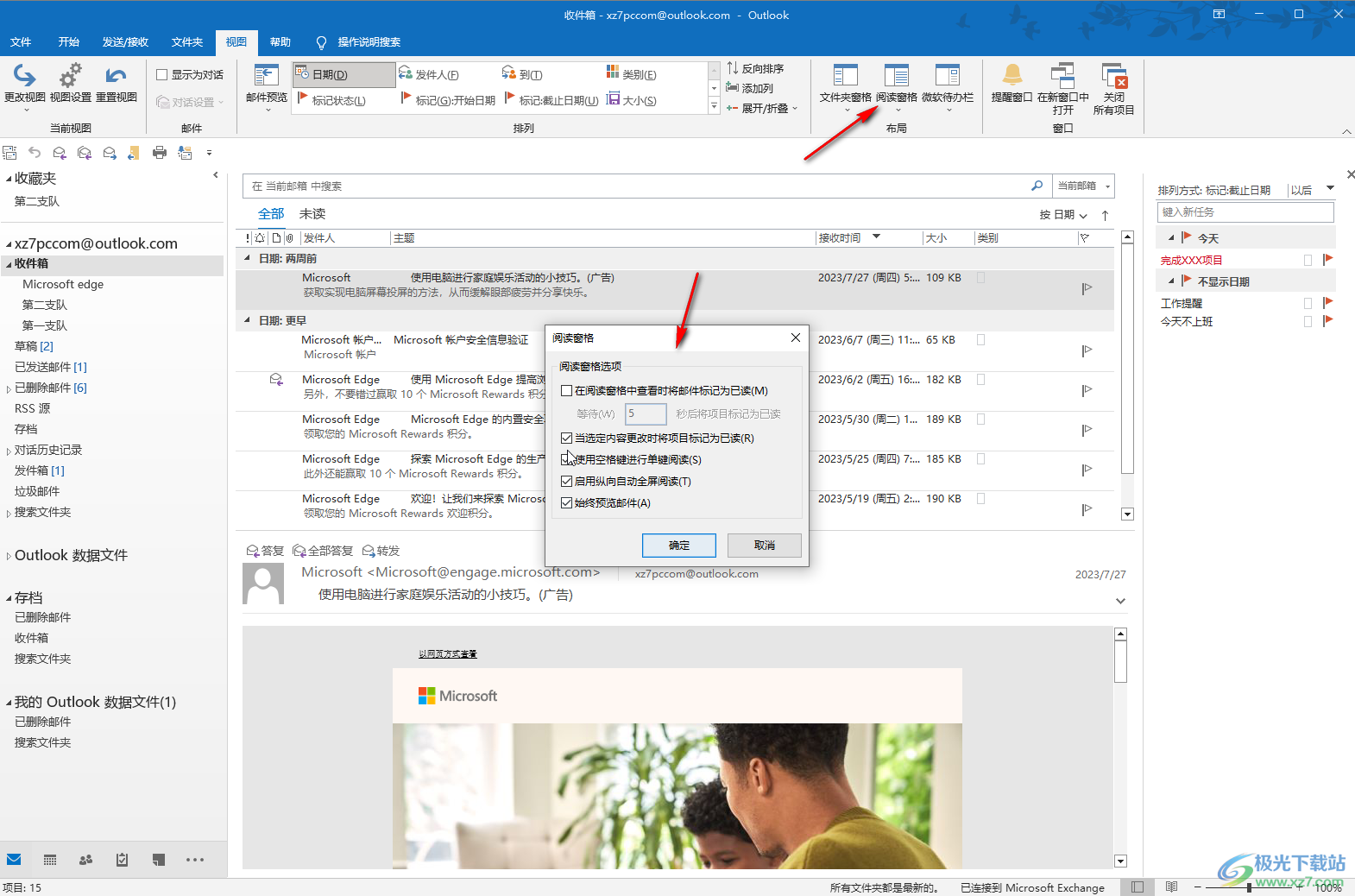The image size is (1355, 896).
Task: Select the 草稿 [2] folder
Action: tap(34, 346)
